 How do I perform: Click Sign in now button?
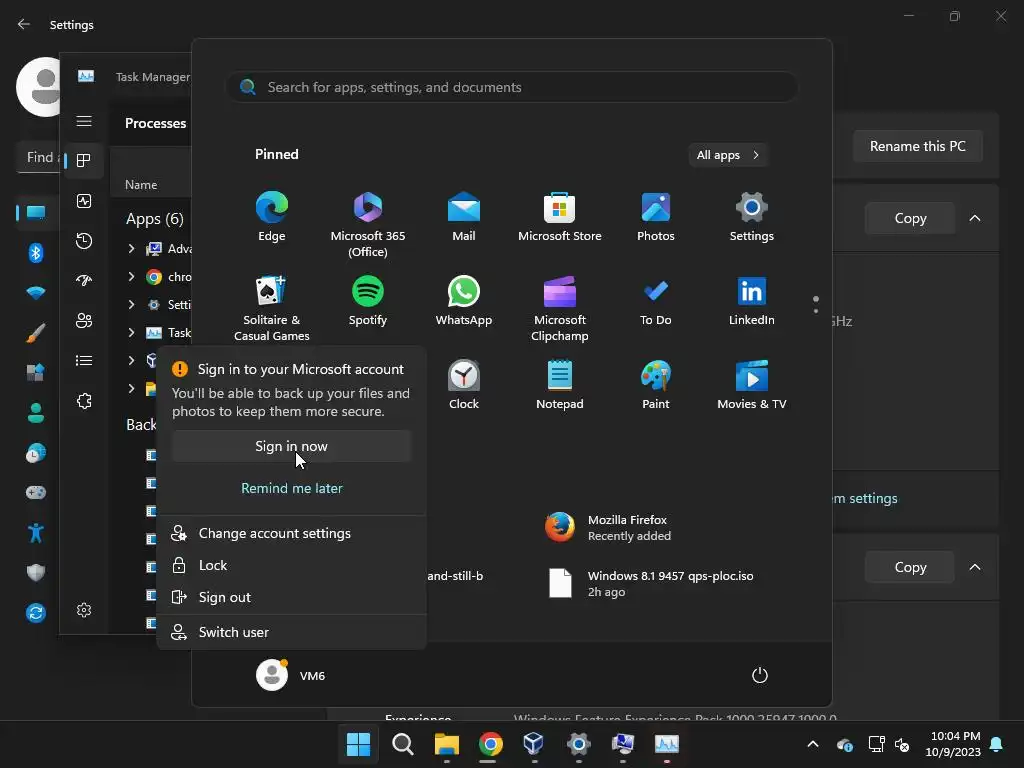click(291, 446)
